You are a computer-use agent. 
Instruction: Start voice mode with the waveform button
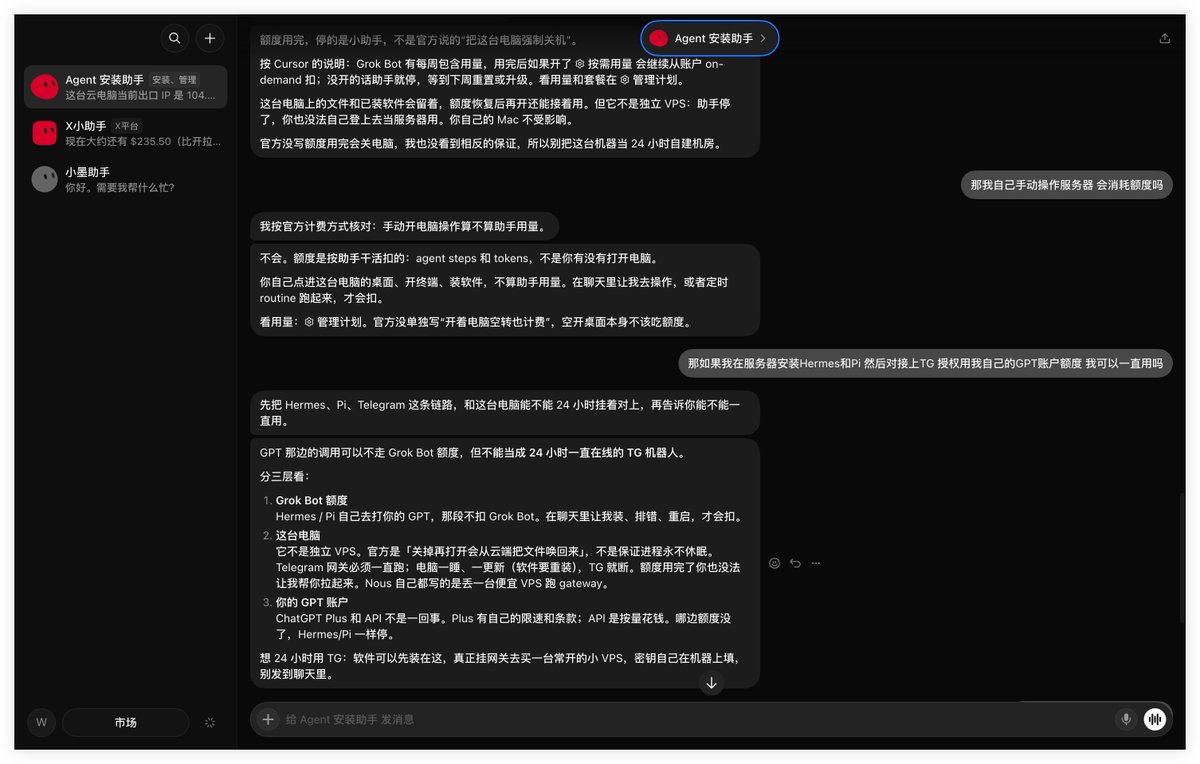tap(1155, 719)
